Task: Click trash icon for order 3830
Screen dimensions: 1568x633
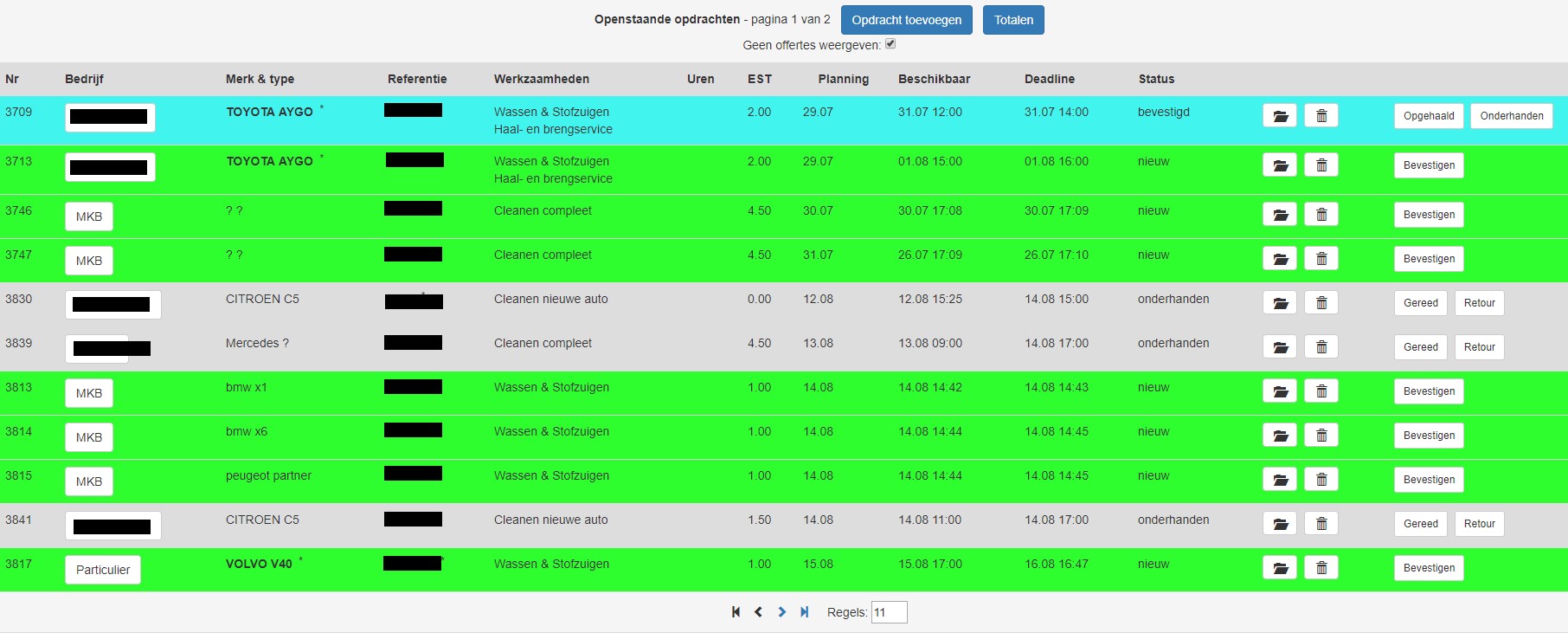Action: click(1321, 303)
